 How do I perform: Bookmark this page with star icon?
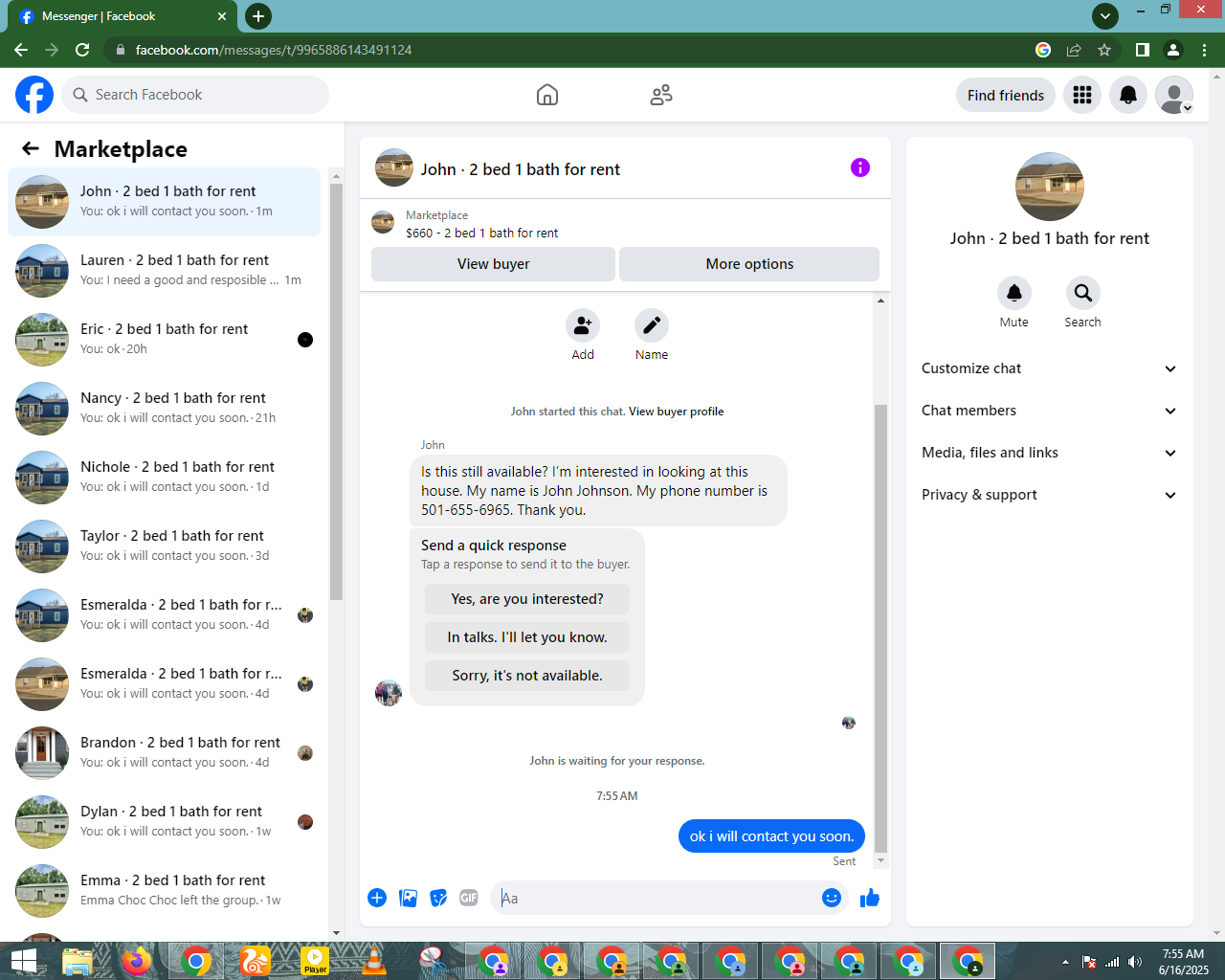tap(1104, 50)
